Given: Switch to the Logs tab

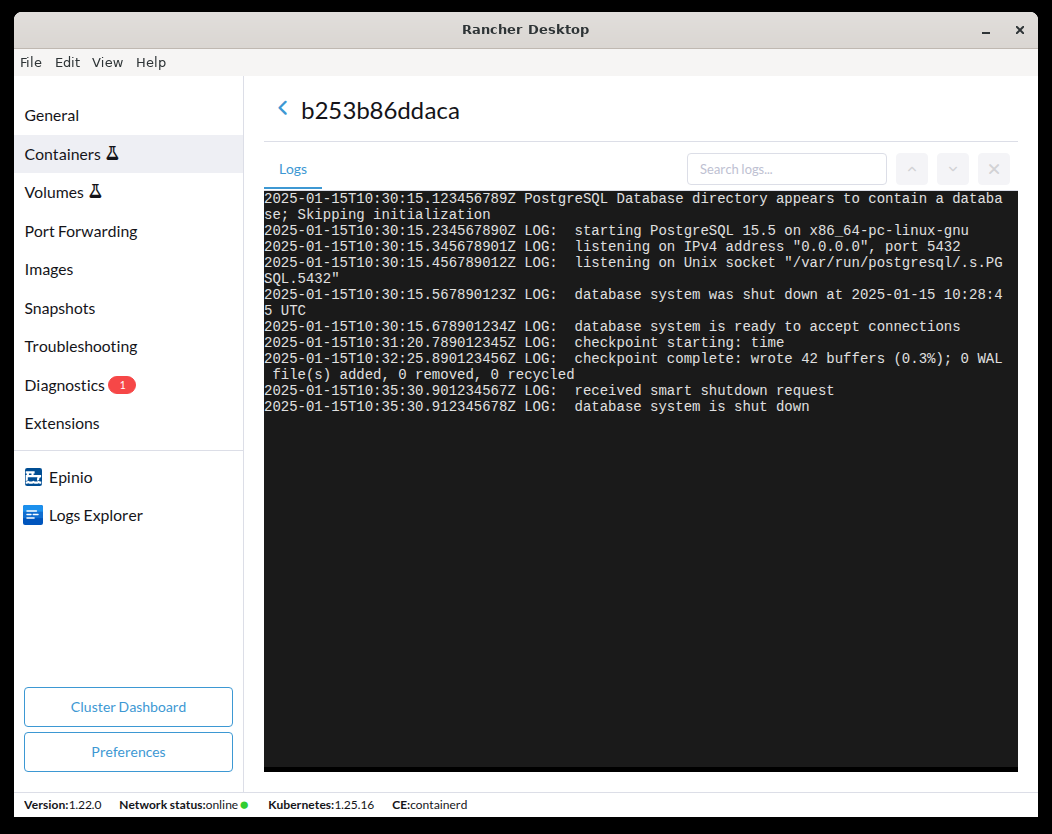Looking at the screenshot, I should coord(292,169).
